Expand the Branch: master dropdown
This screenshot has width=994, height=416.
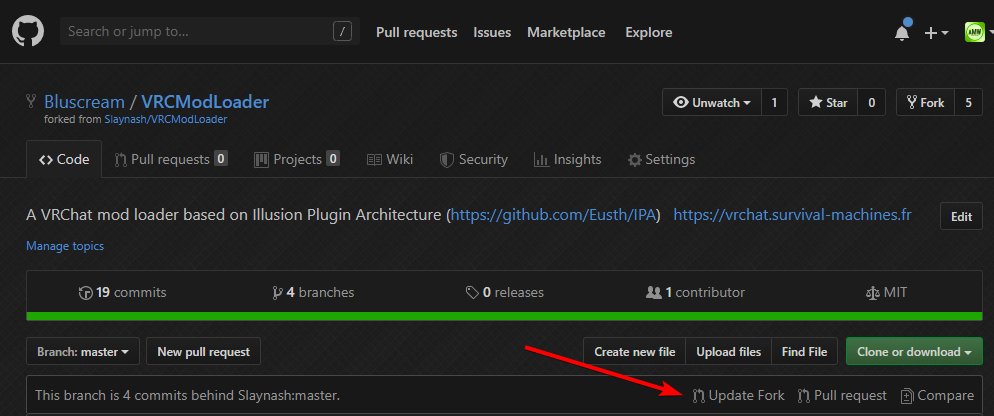[x=83, y=351]
